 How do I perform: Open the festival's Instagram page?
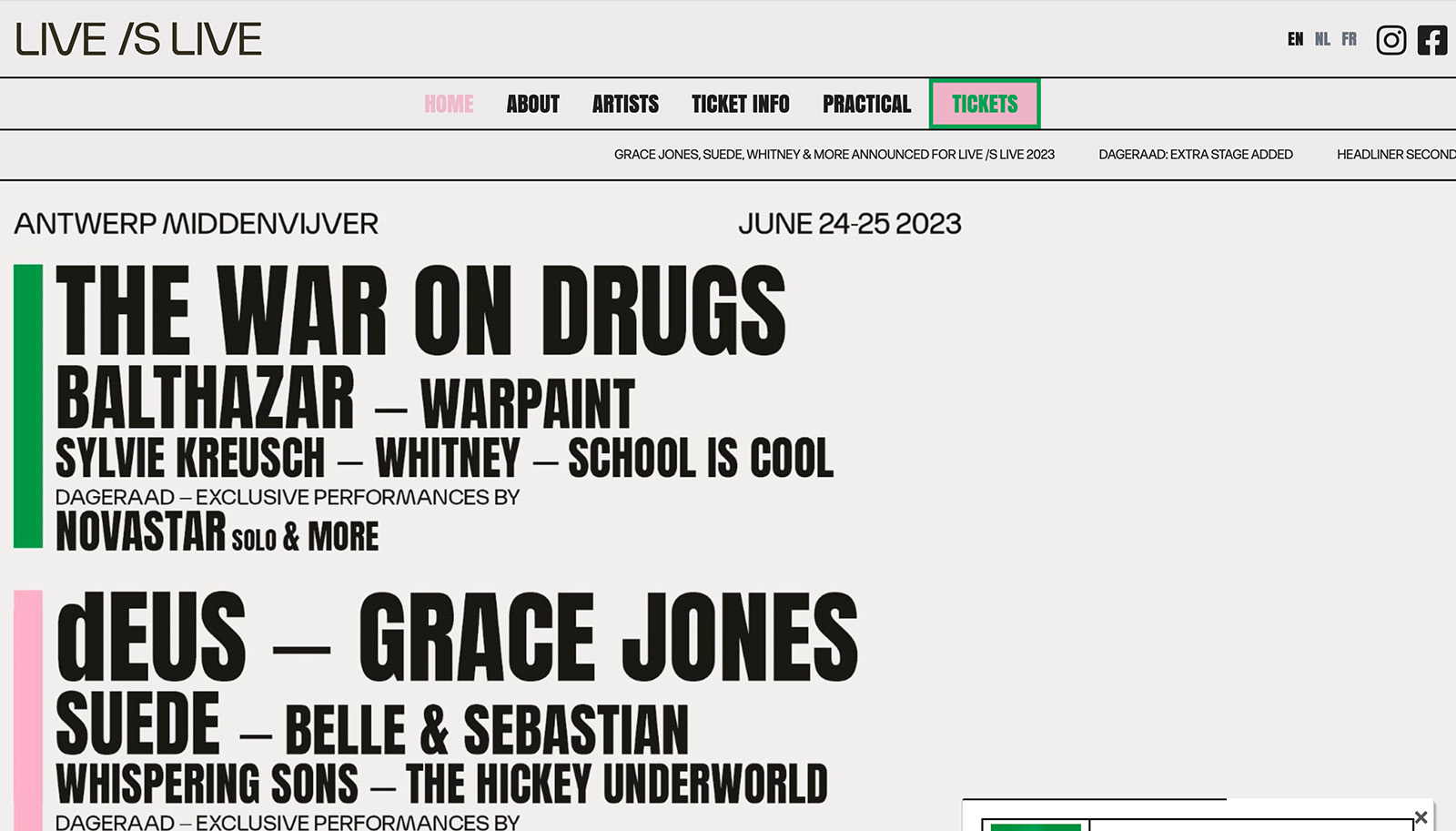click(x=1390, y=40)
